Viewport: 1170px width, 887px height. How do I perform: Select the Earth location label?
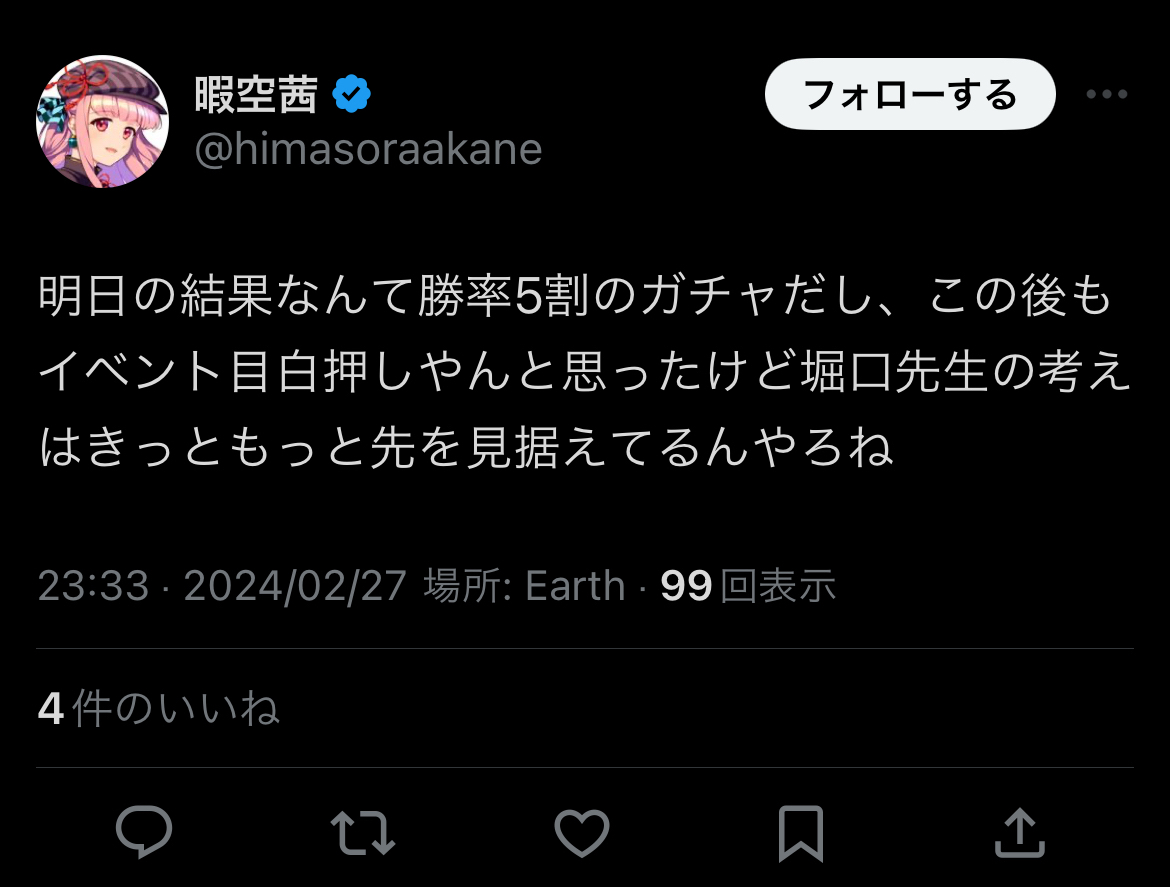click(x=575, y=586)
